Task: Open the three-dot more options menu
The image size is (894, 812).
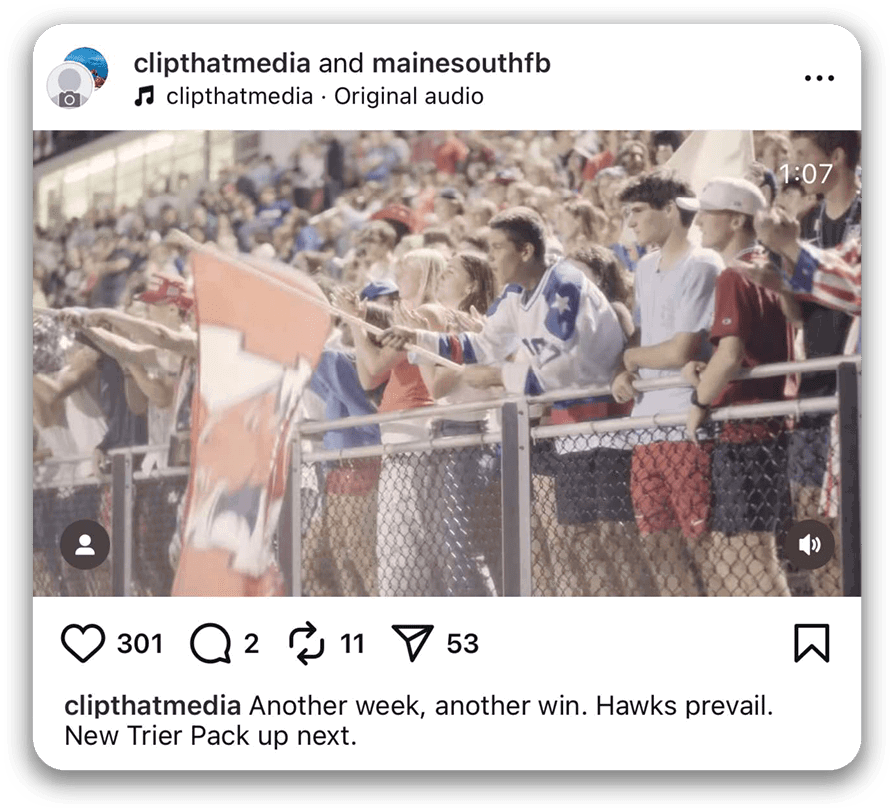Action: click(819, 78)
